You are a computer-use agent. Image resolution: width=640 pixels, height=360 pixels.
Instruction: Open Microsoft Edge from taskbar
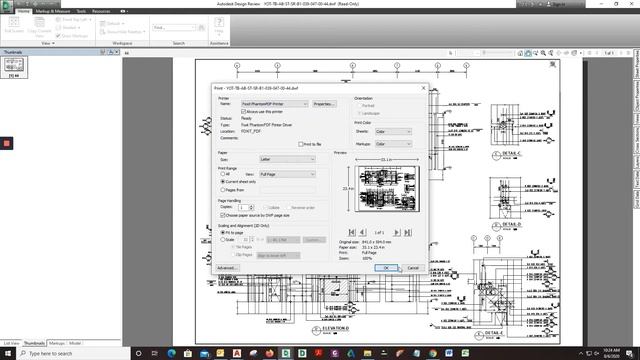point(171,353)
